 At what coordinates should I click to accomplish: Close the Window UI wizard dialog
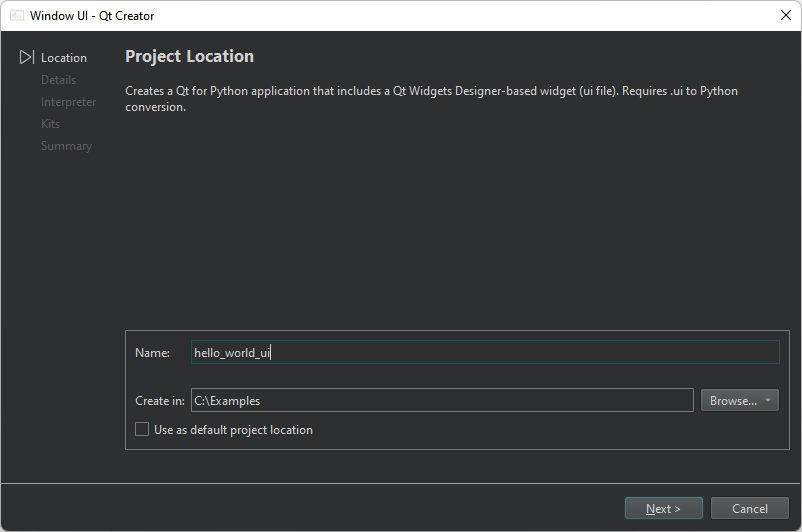[785, 16]
